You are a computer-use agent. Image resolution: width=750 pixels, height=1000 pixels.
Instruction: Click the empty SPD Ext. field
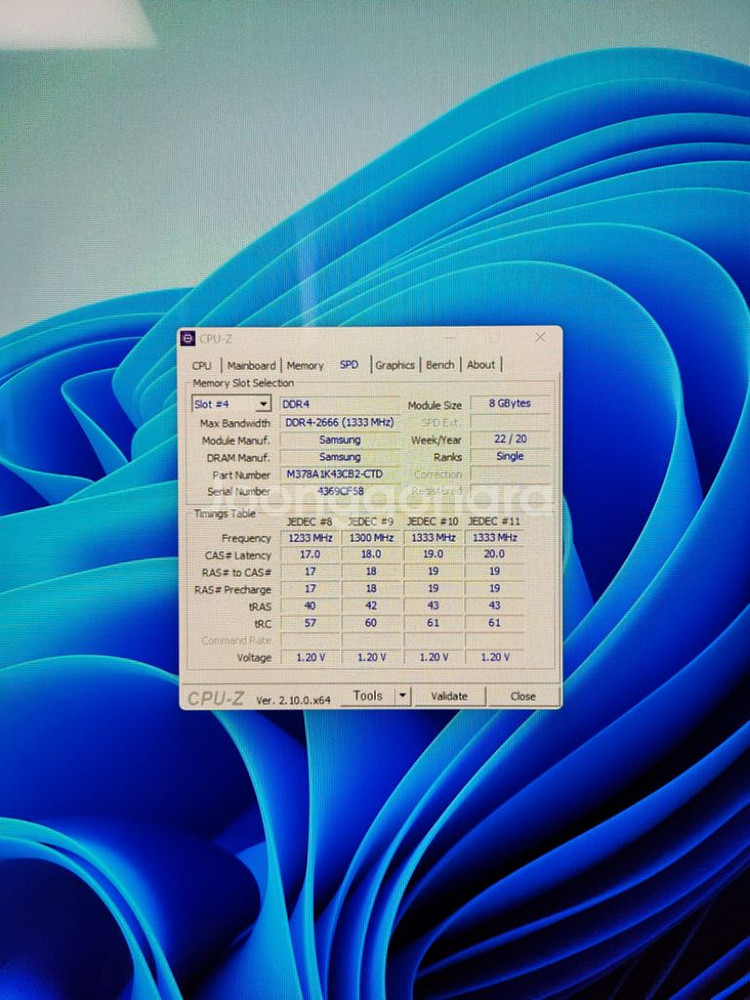510,421
